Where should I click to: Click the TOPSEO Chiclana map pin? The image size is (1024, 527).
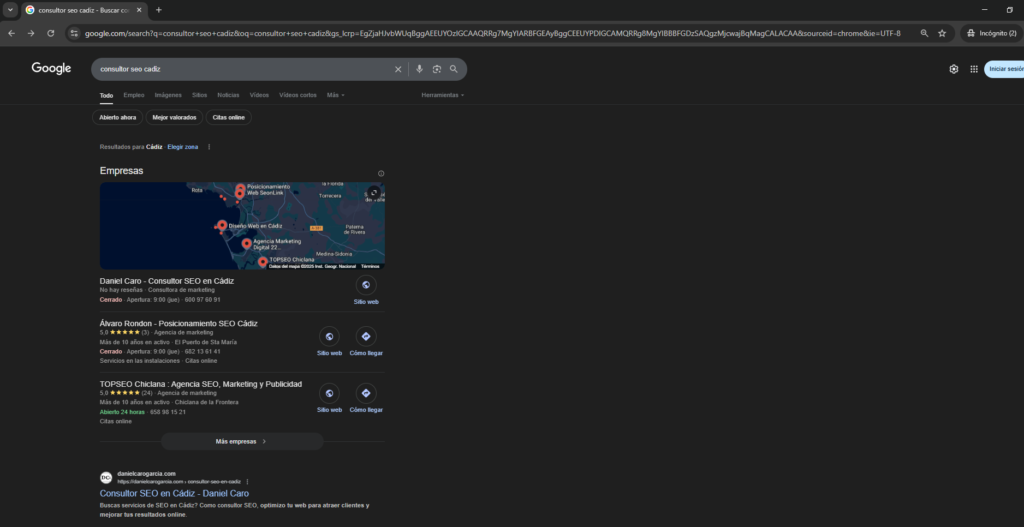point(263,262)
